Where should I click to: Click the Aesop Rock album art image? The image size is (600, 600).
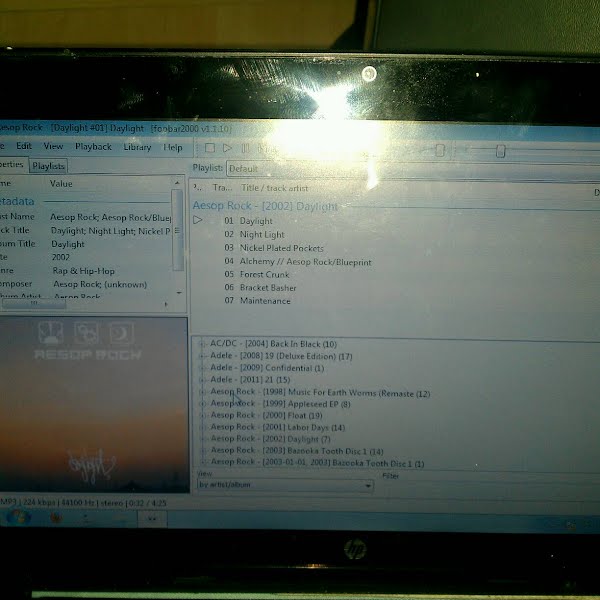coord(94,404)
